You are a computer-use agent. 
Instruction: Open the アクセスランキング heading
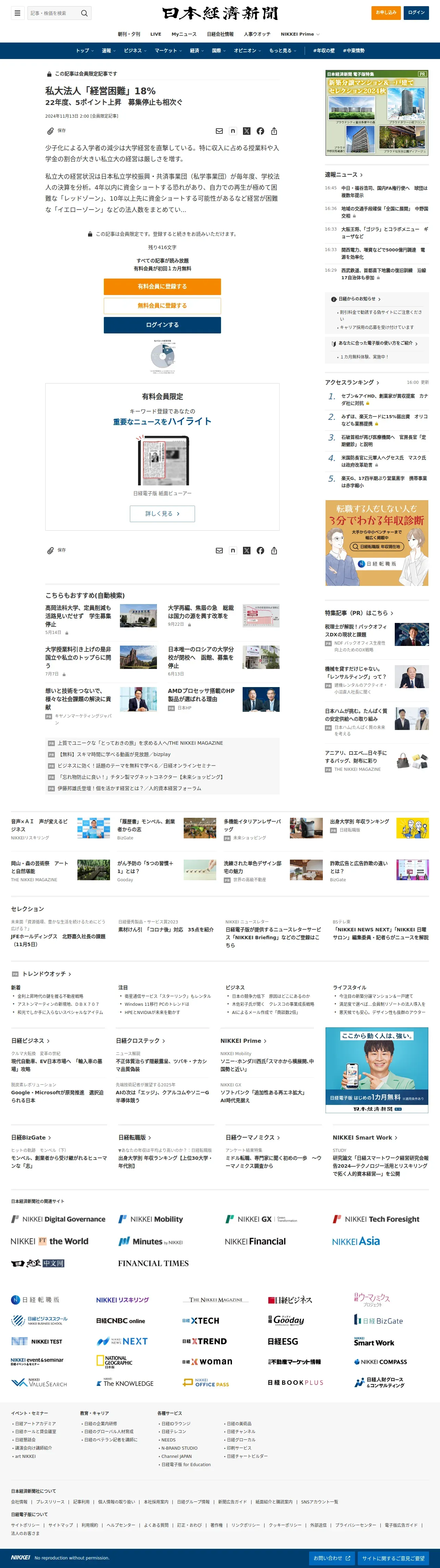click(352, 382)
